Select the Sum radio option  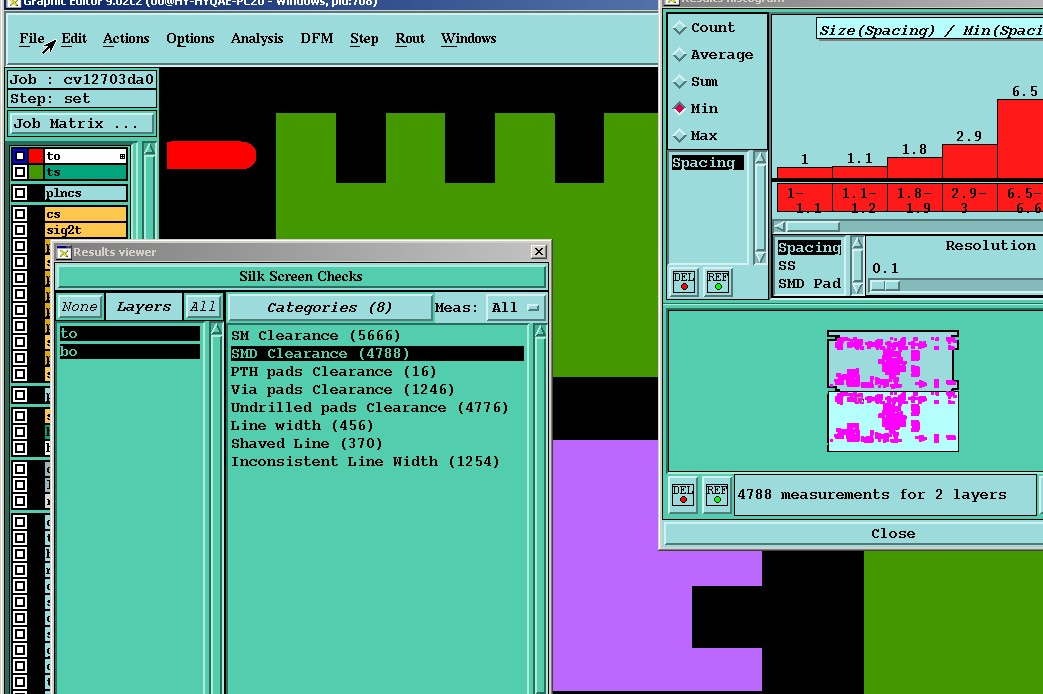679,82
